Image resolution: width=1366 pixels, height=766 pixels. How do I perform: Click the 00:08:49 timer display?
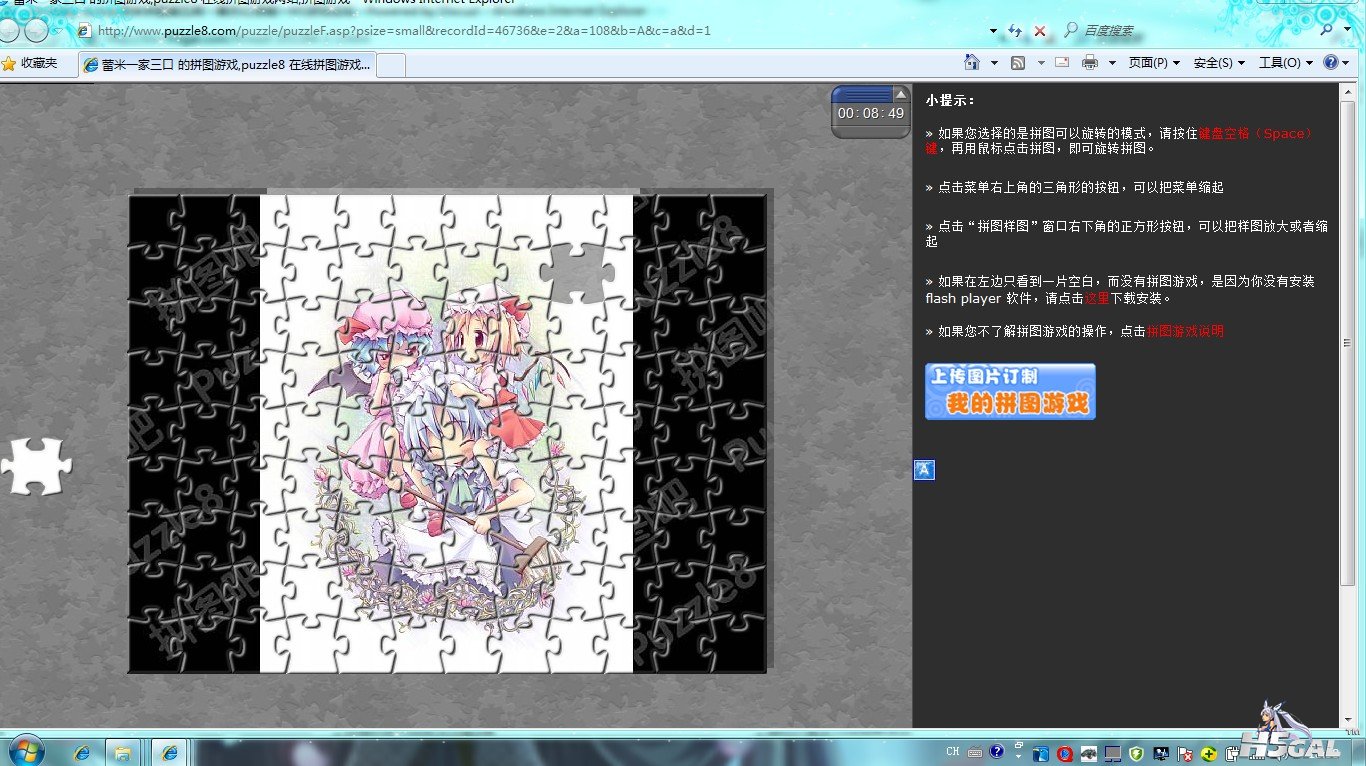[871, 114]
